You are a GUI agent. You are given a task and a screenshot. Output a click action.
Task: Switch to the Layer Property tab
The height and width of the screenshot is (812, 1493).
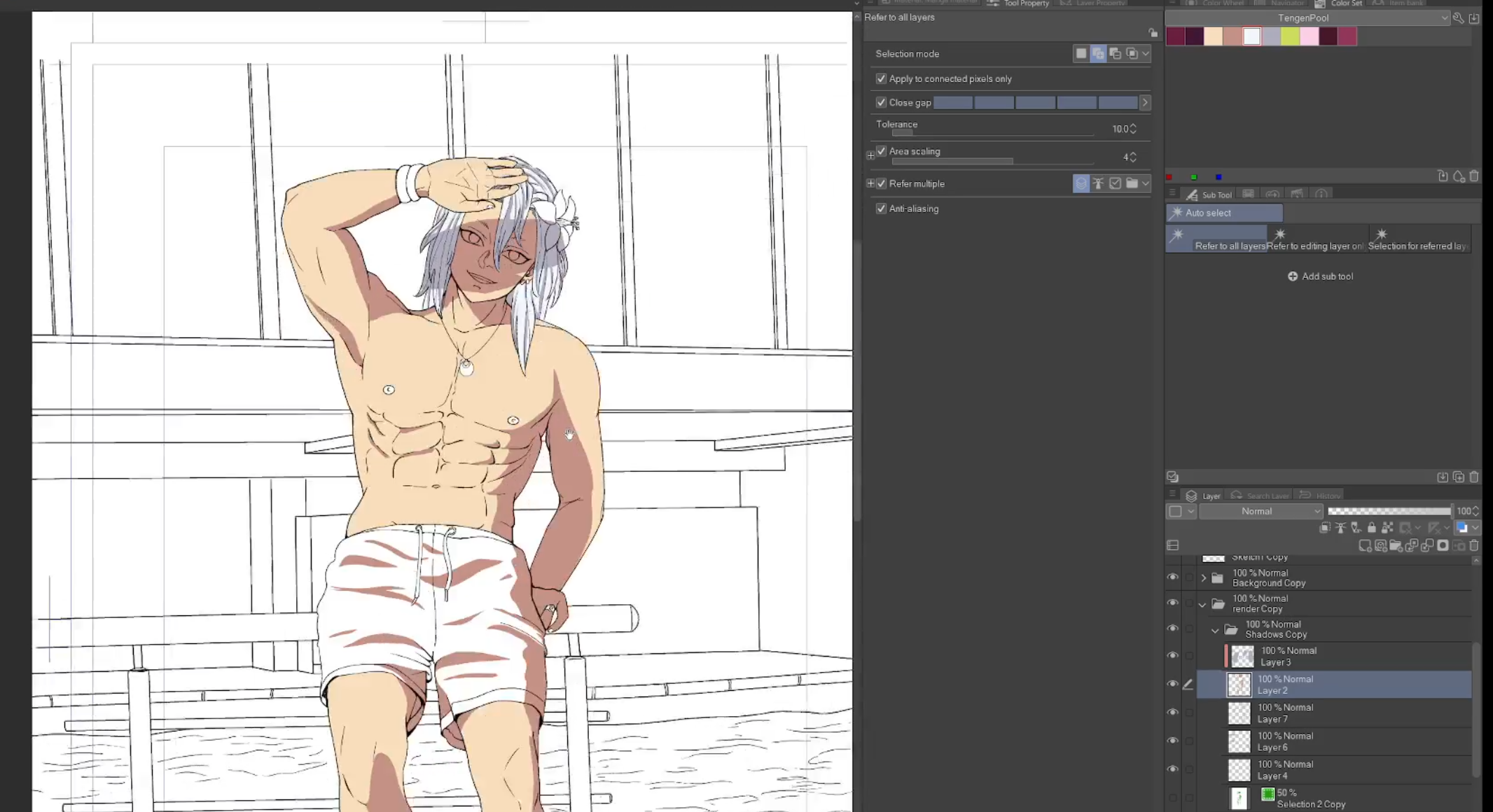1092,3
